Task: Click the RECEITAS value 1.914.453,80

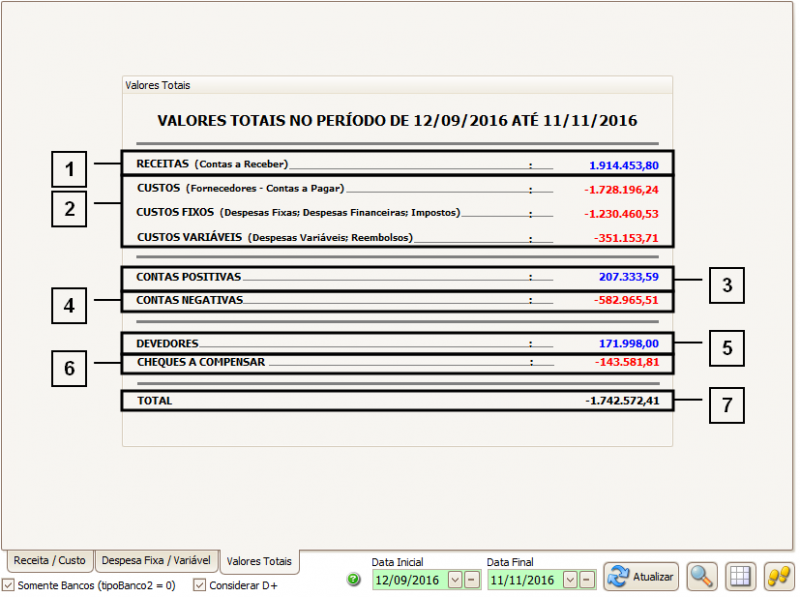Action: coord(624,165)
